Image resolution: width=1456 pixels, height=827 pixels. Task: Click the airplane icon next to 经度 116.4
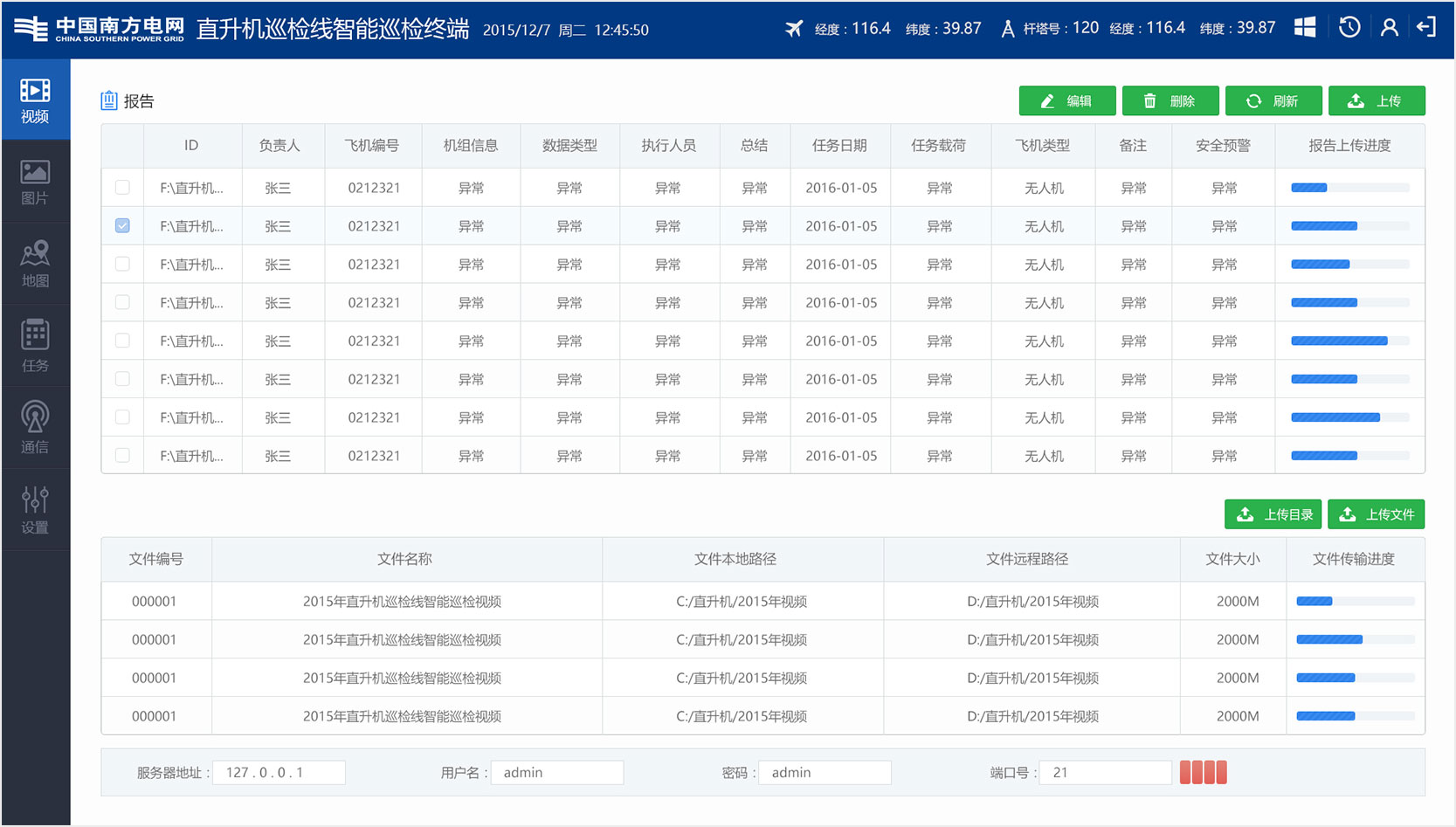click(793, 27)
